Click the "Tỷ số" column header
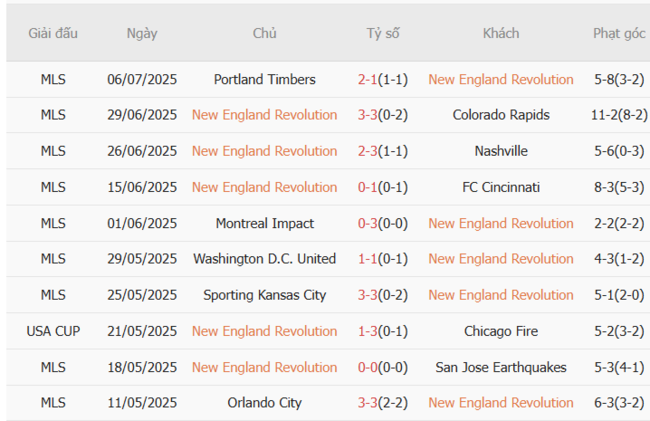Viewport: 650px width, 421px height. [382, 33]
